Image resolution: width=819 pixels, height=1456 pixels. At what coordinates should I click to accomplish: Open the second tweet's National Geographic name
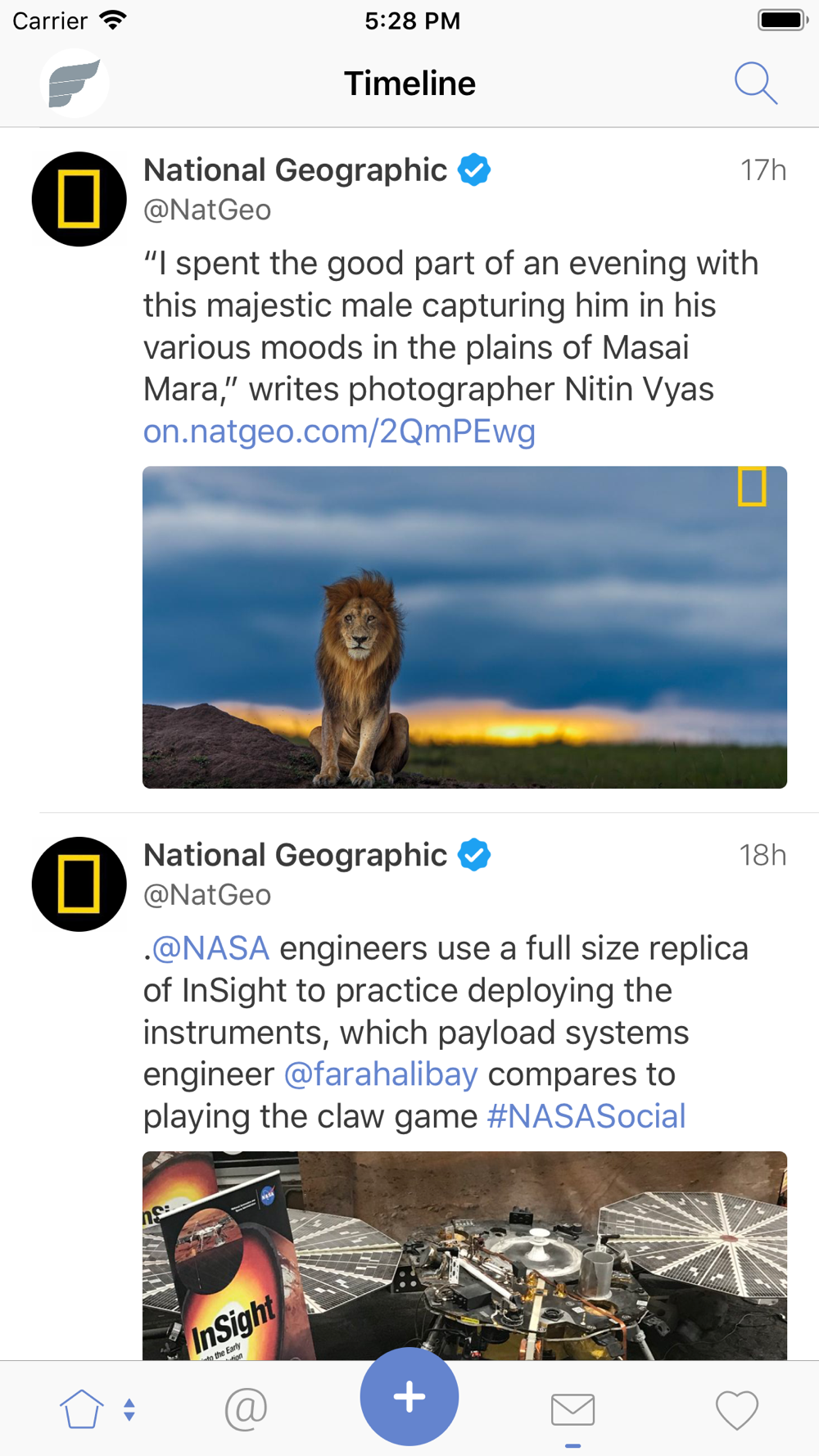(x=295, y=855)
